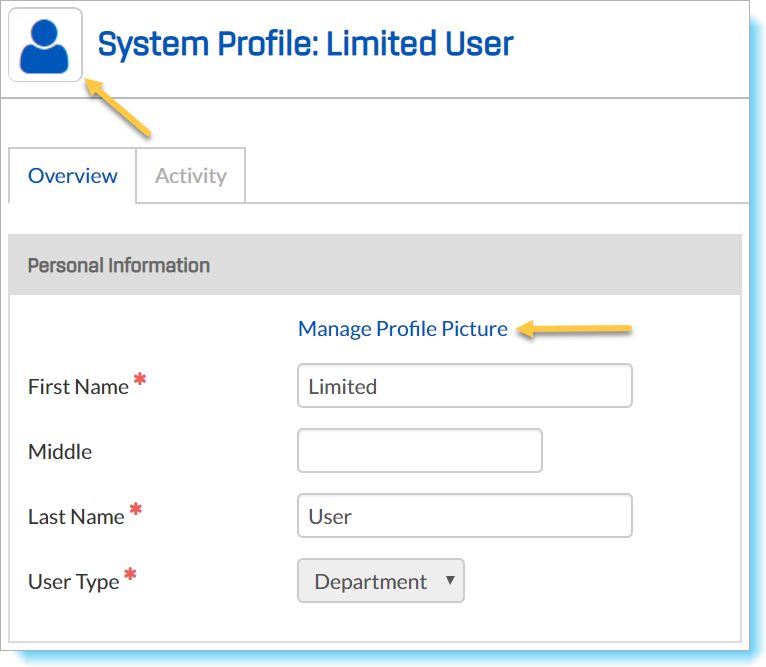Click the blue profile avatar icon

(x=45, y=45)
